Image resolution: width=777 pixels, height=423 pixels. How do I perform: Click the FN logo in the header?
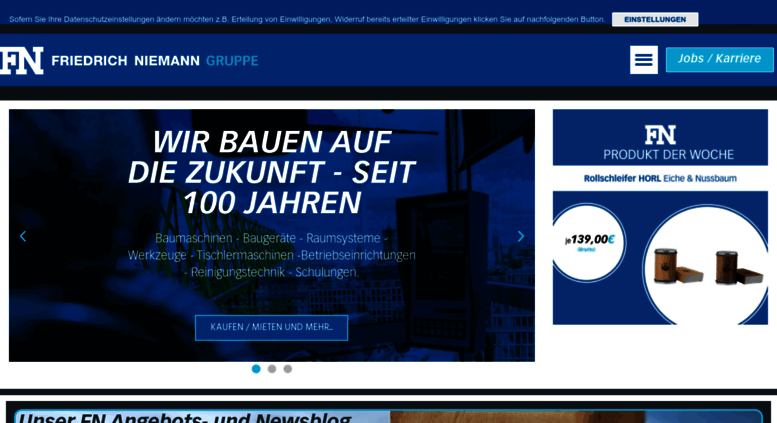click(x=22, y=60)
